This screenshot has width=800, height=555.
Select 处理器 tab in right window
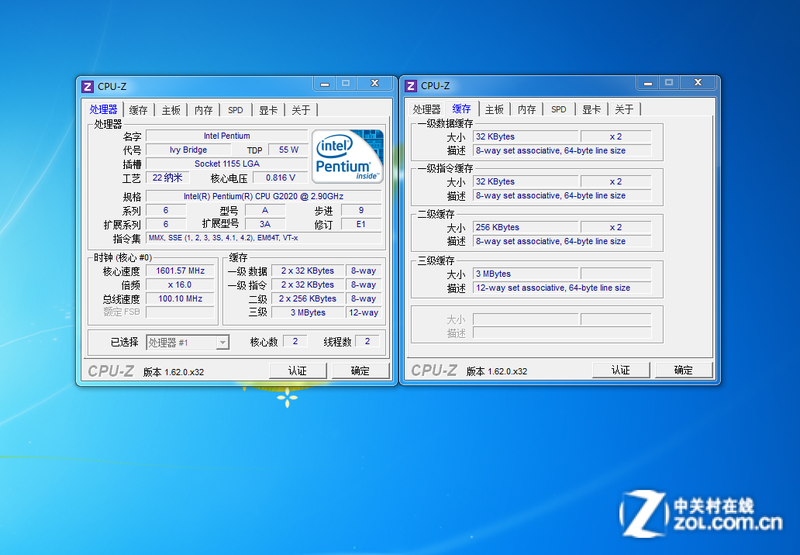tap(427, 110)
